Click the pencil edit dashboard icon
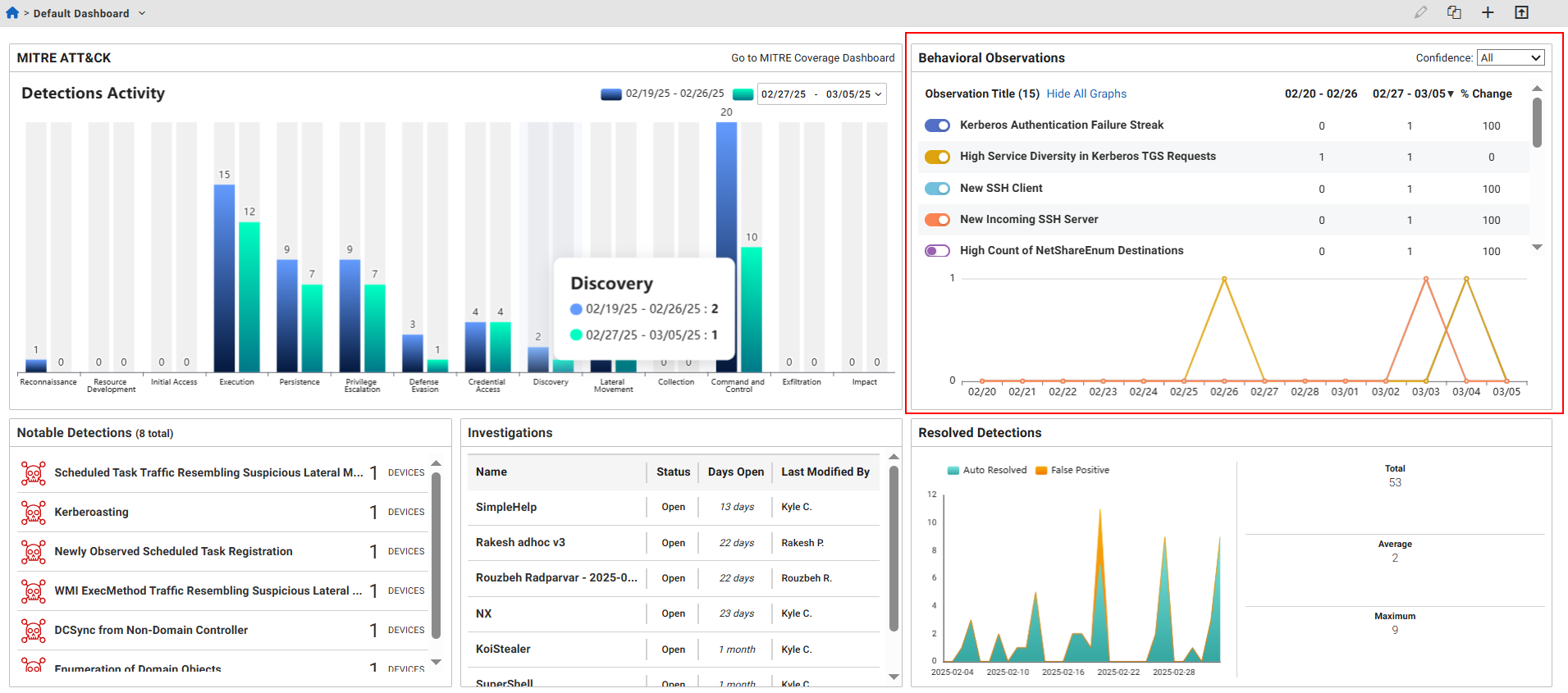This screenshot has height=693, width=1568. 1420,13
